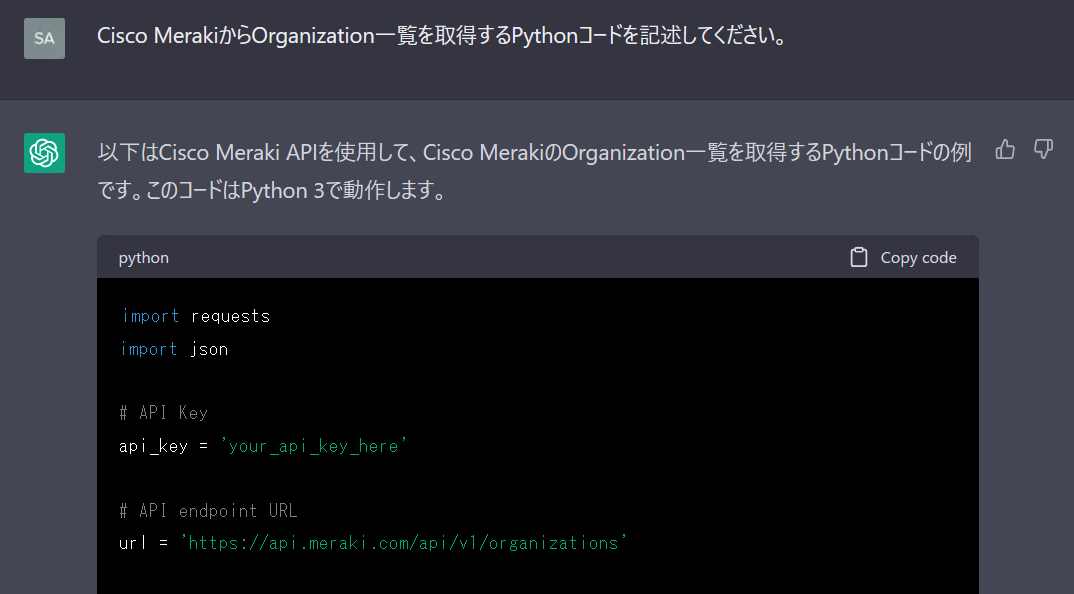This screenshot has height=594, width=1074.
Task: Click the green ChatGPT logo avatar
Action: pyautogui.click(x=45, y=153)
